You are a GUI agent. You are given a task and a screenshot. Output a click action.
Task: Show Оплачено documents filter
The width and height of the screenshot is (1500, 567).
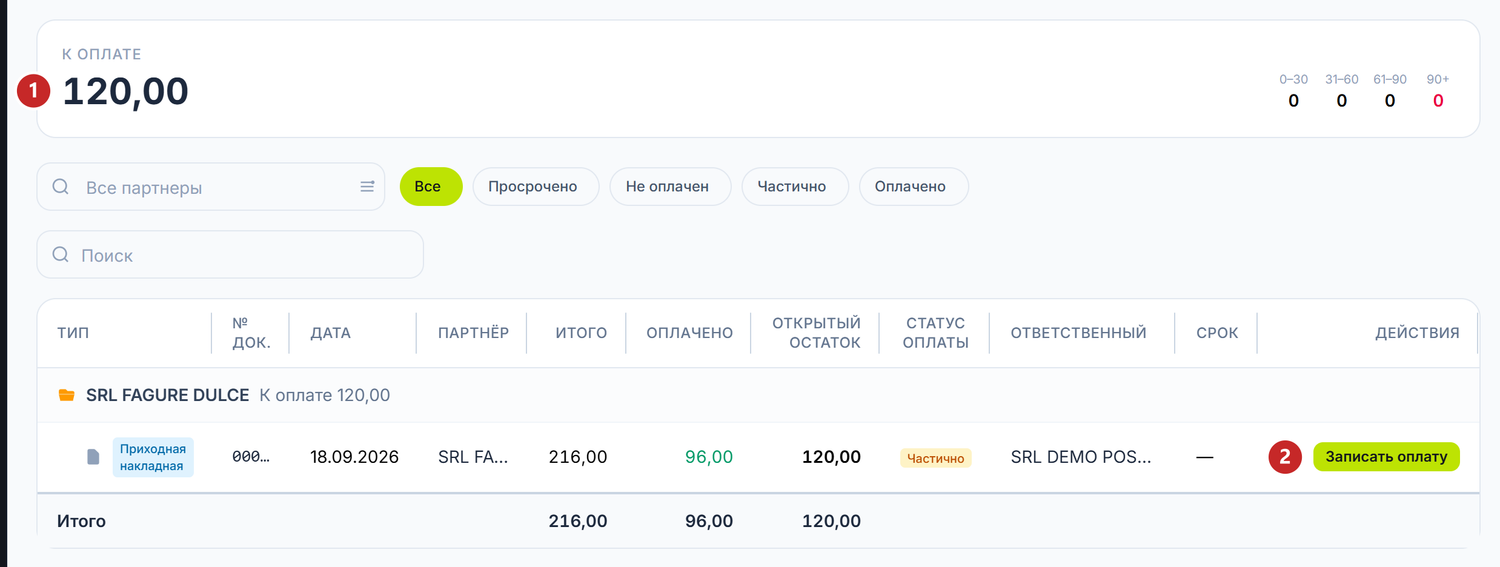[x=914, y=187]
